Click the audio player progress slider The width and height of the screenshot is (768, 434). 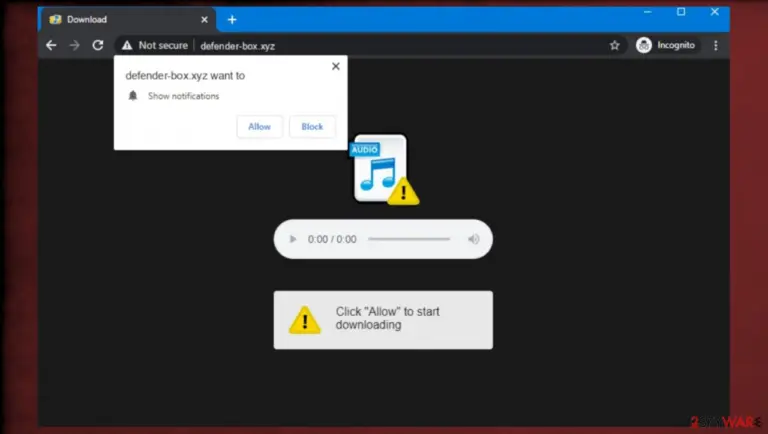pyautogui.click(x=409, y=239)
